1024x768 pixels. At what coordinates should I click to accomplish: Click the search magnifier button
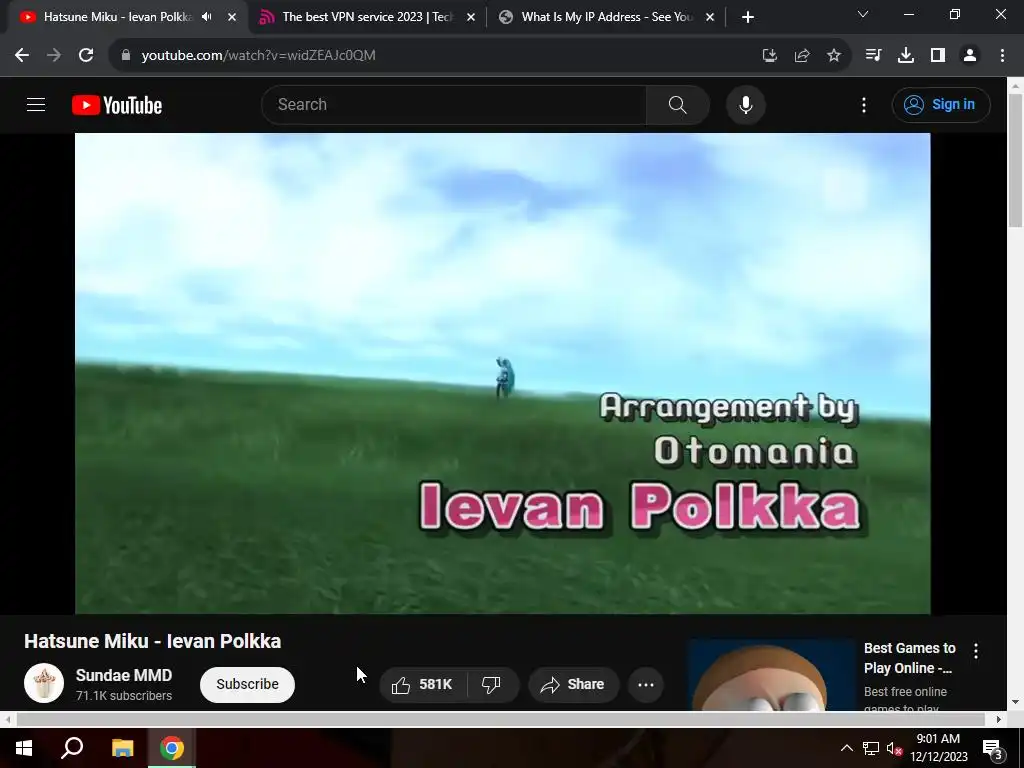click(x=677, y=104)
